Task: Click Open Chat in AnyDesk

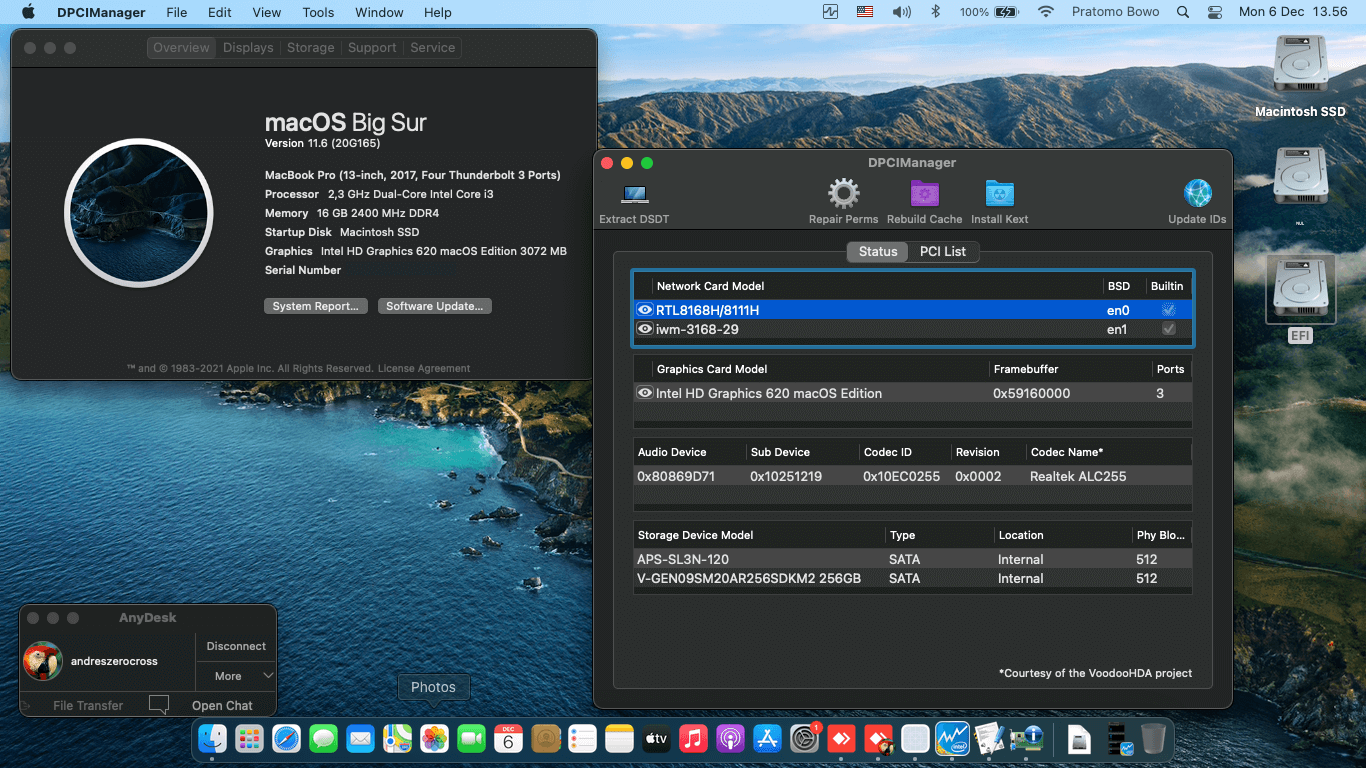Action: tap(222, 705)
